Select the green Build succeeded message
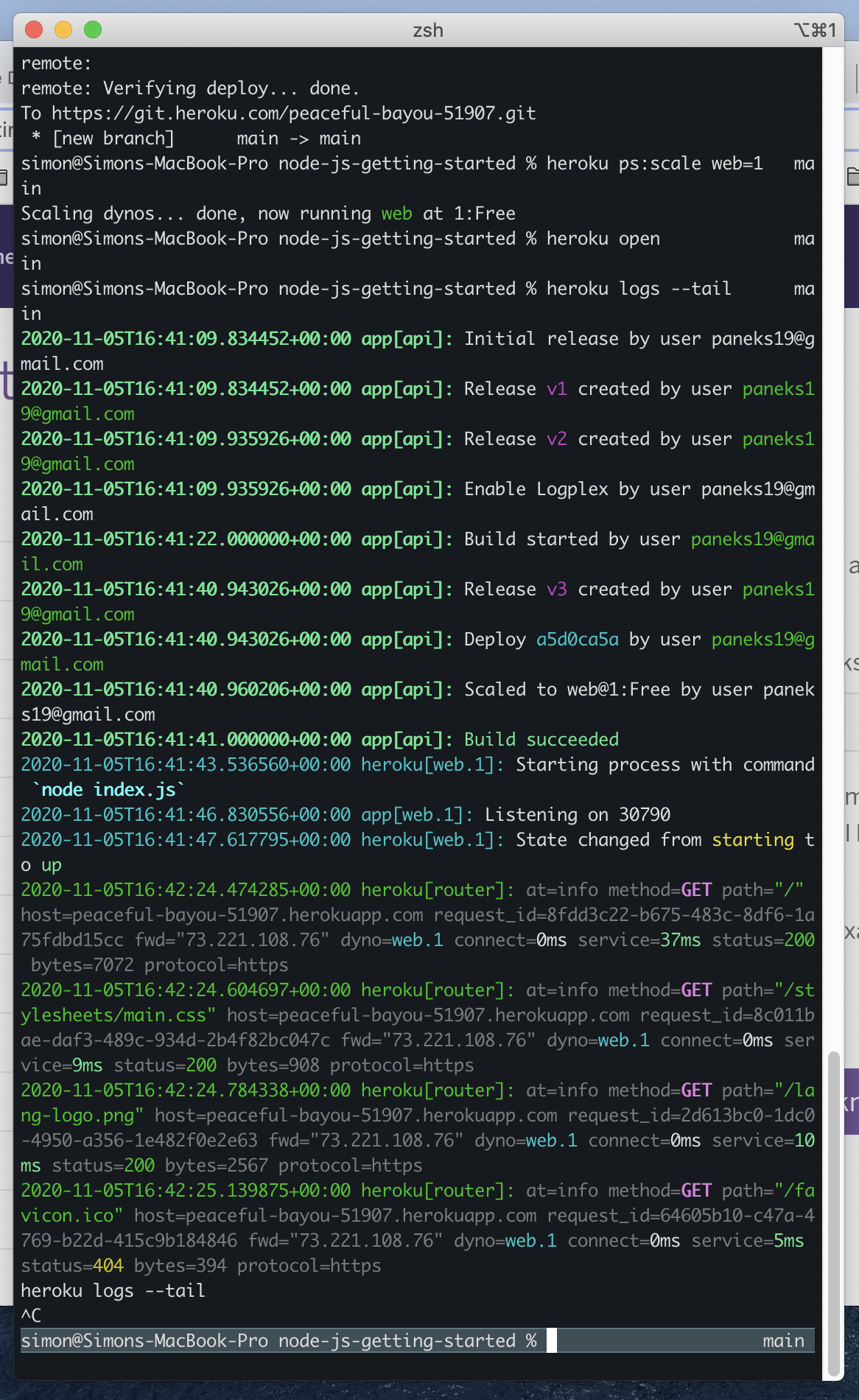The height and width of the screenshot is (1400, 859). 541,740
